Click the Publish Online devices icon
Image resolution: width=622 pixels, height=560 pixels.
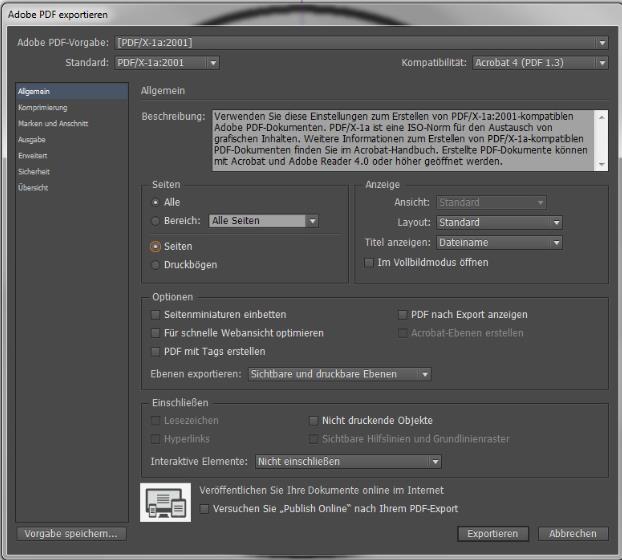pos(165,502)
